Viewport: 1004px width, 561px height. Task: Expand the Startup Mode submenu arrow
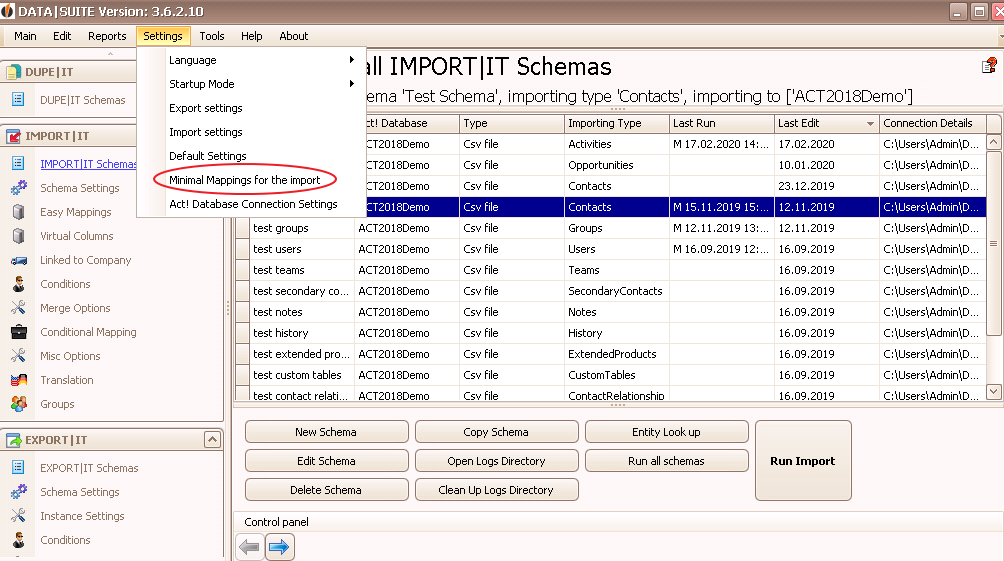coord(352,84)
